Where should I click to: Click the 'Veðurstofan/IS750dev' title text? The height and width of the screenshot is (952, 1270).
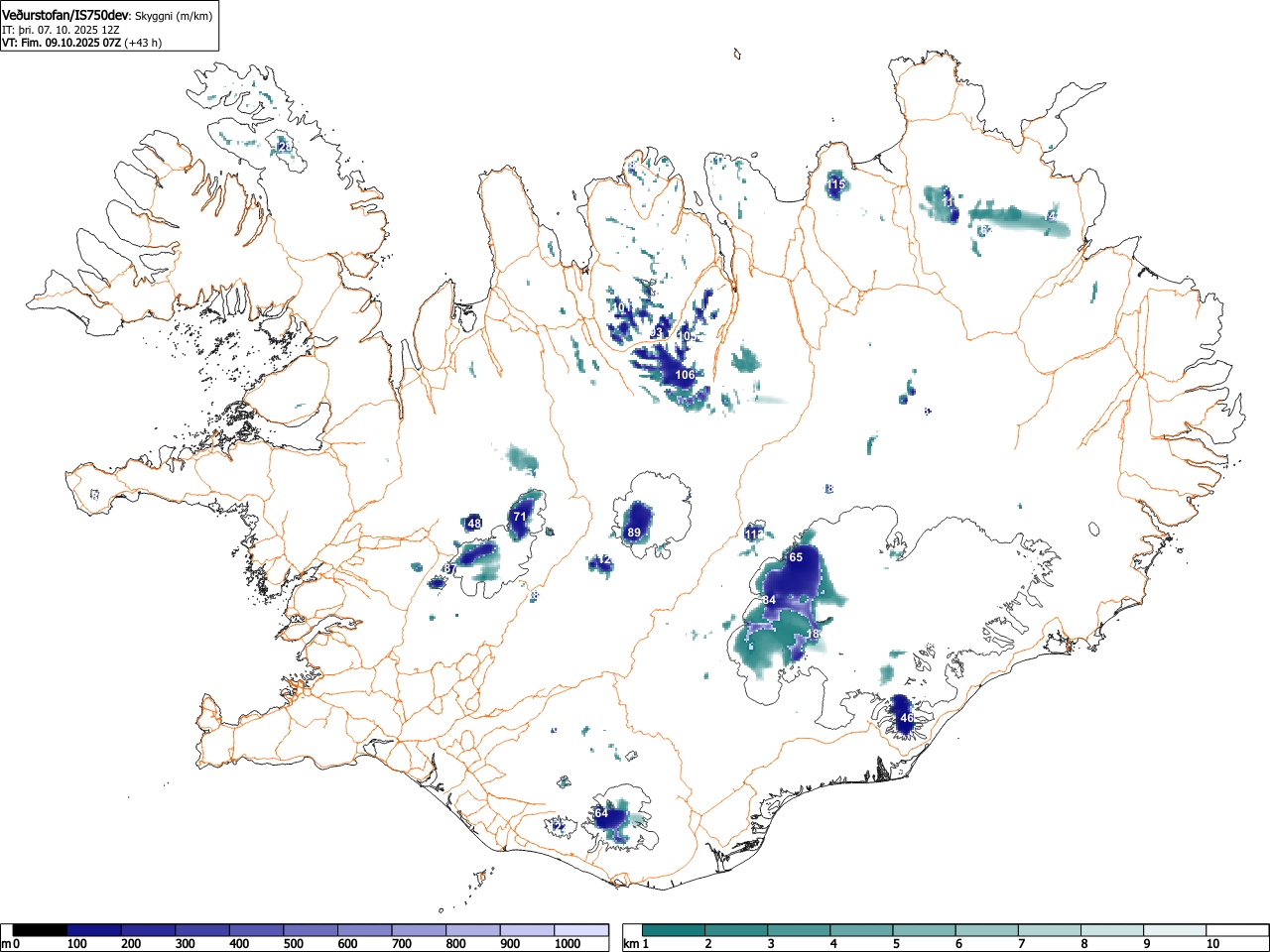tap(66, 16)
